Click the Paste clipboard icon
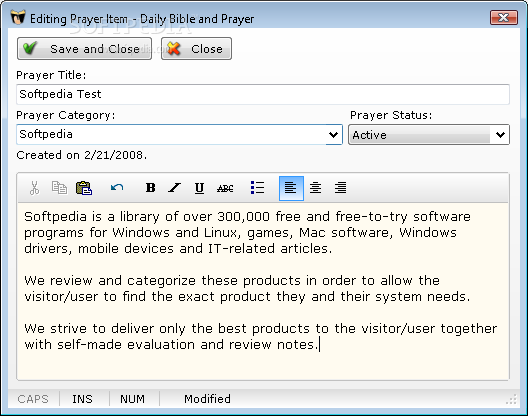The height and width of the screenshot is (416, 528). (x=84, y=188)
